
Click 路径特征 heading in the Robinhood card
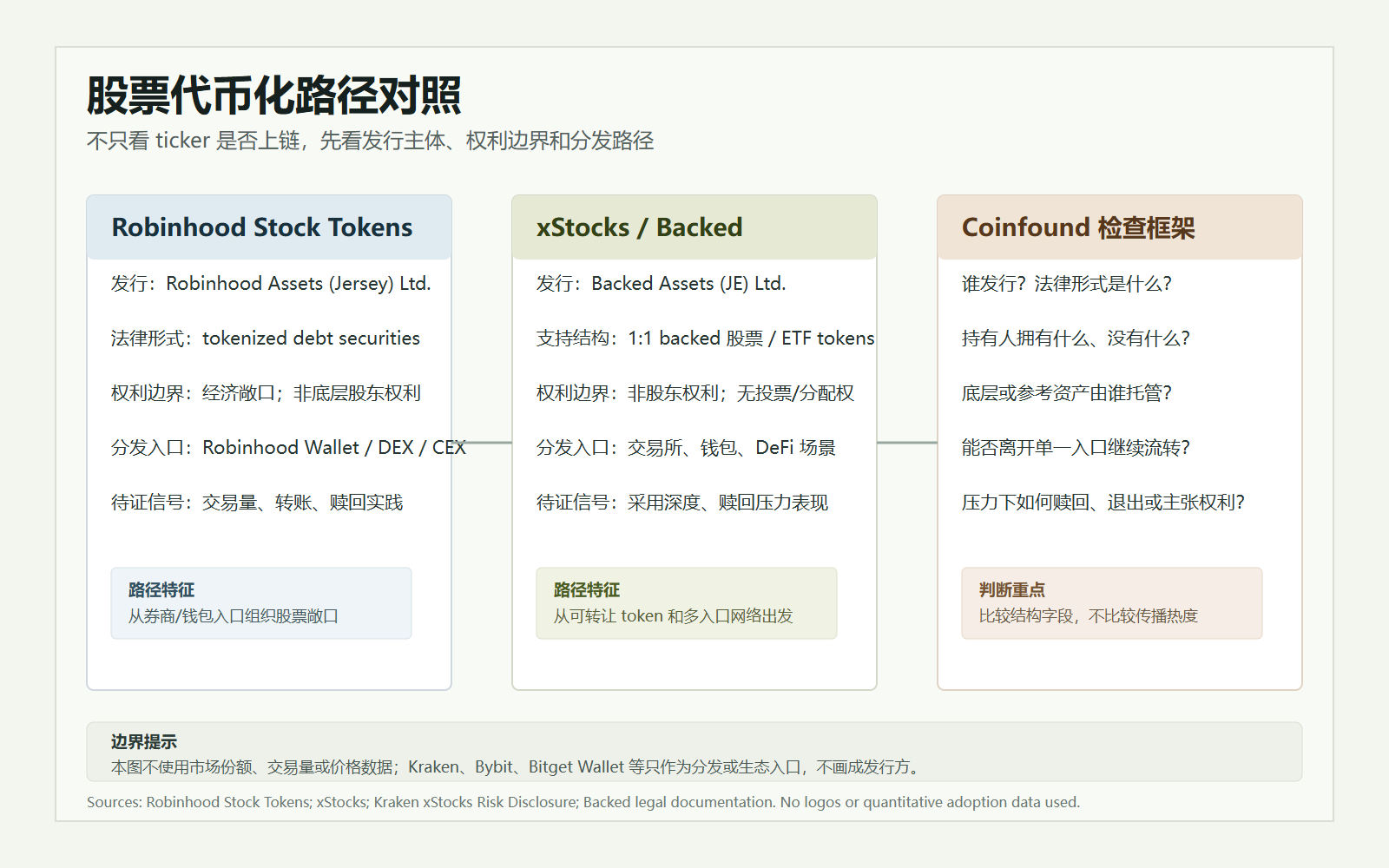161,590
